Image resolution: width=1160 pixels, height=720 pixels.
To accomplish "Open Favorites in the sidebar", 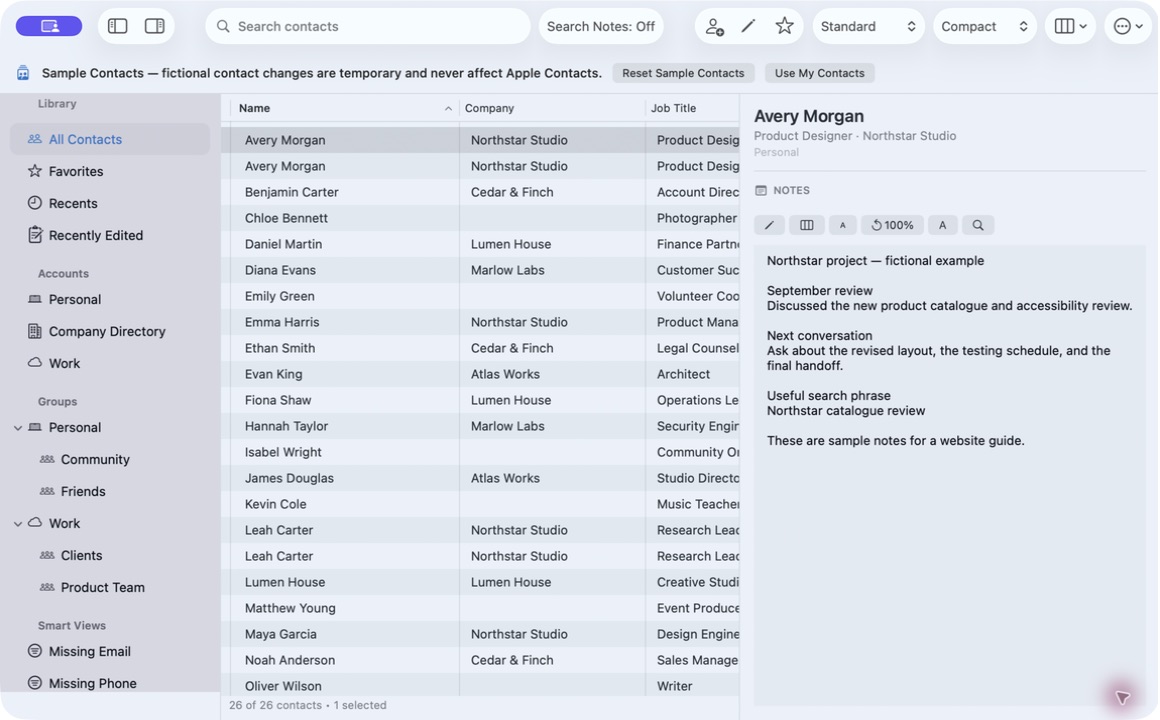I will (x=109, y=171).
